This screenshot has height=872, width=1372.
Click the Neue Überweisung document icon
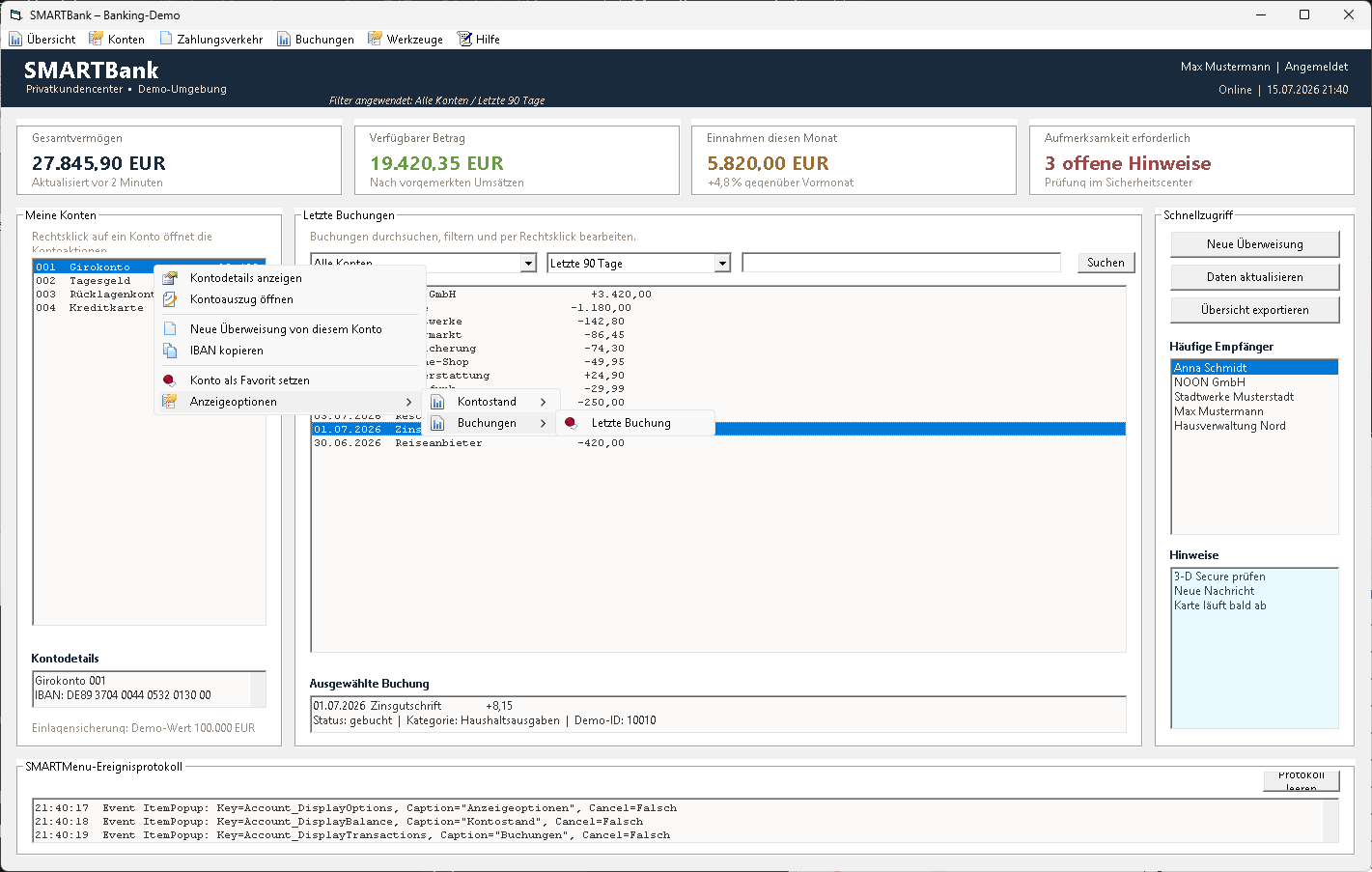170,329
